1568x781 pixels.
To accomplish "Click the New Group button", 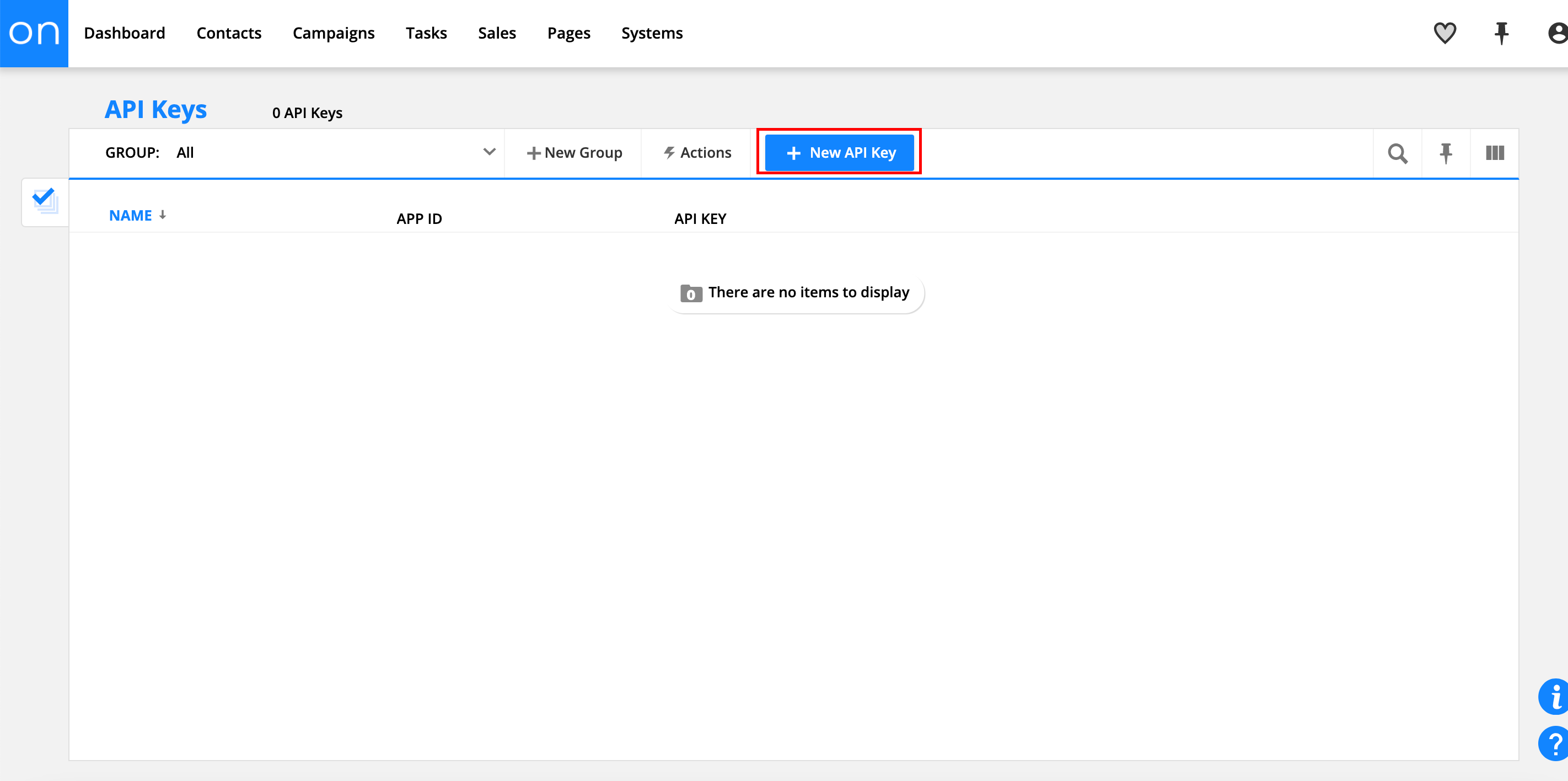I will click(x=574, y=153).
